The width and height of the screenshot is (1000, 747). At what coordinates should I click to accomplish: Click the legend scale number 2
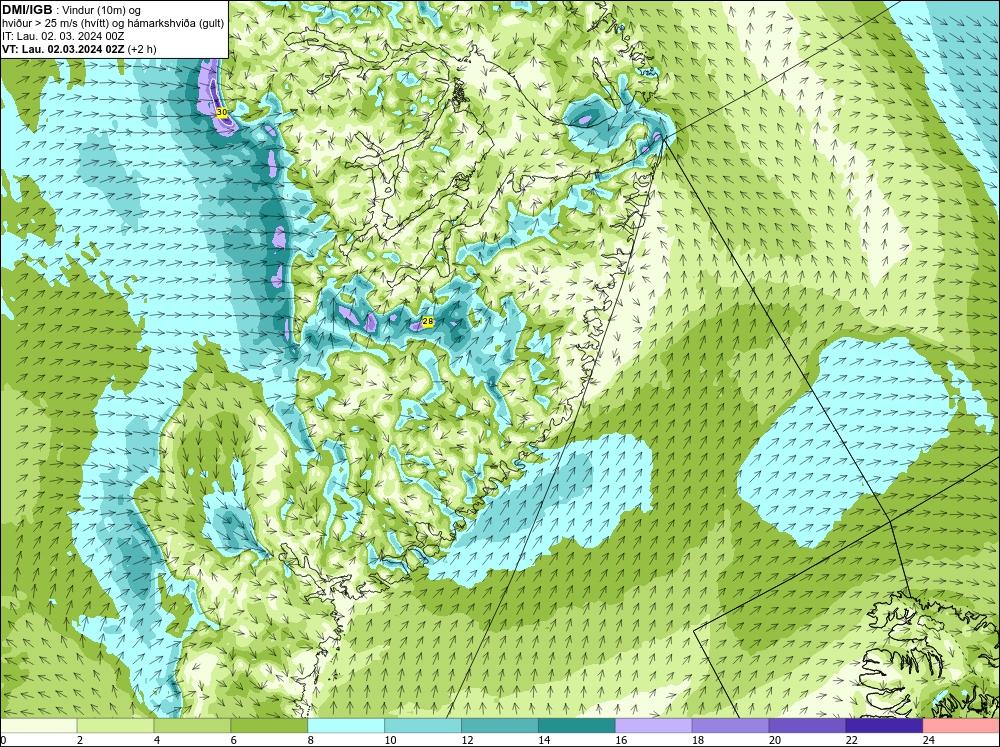tap(80, 740)
